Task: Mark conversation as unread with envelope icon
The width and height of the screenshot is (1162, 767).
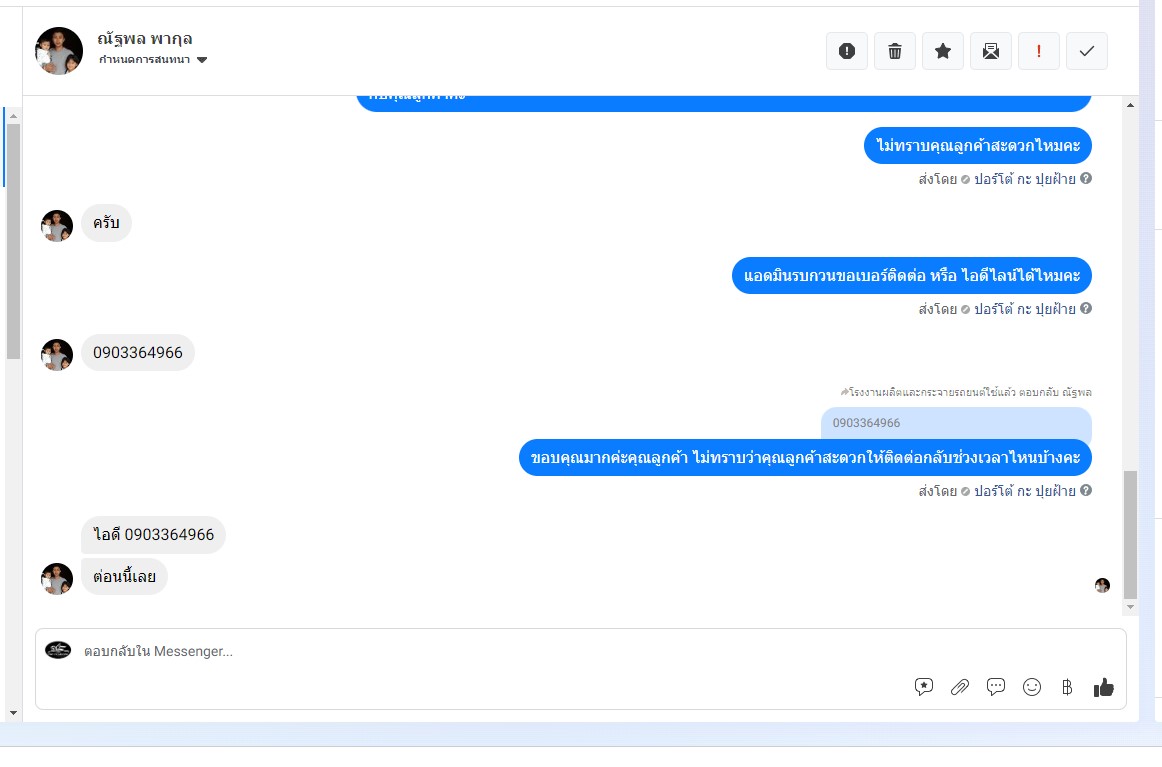Action: click(991, 51)
